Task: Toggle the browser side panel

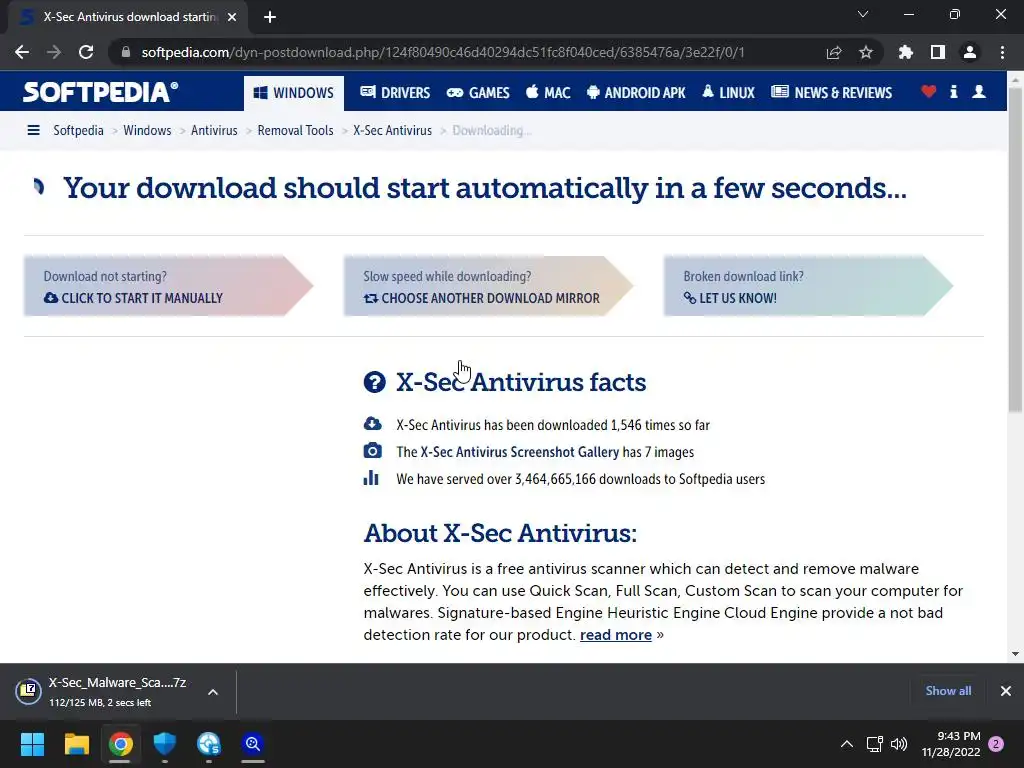Action: (938, 52)
